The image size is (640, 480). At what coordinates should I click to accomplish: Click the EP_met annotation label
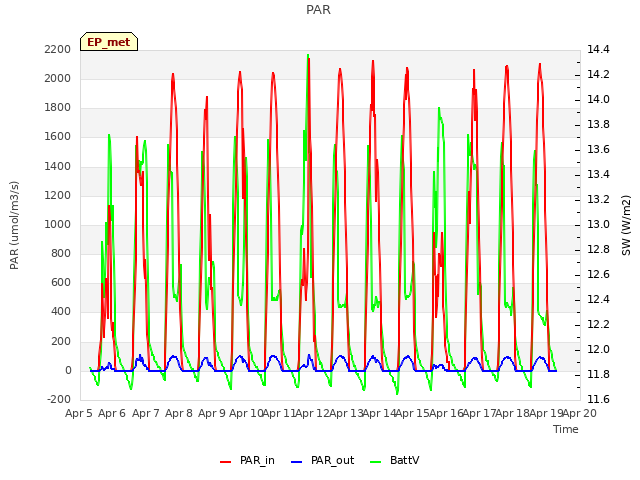point(109,42)
